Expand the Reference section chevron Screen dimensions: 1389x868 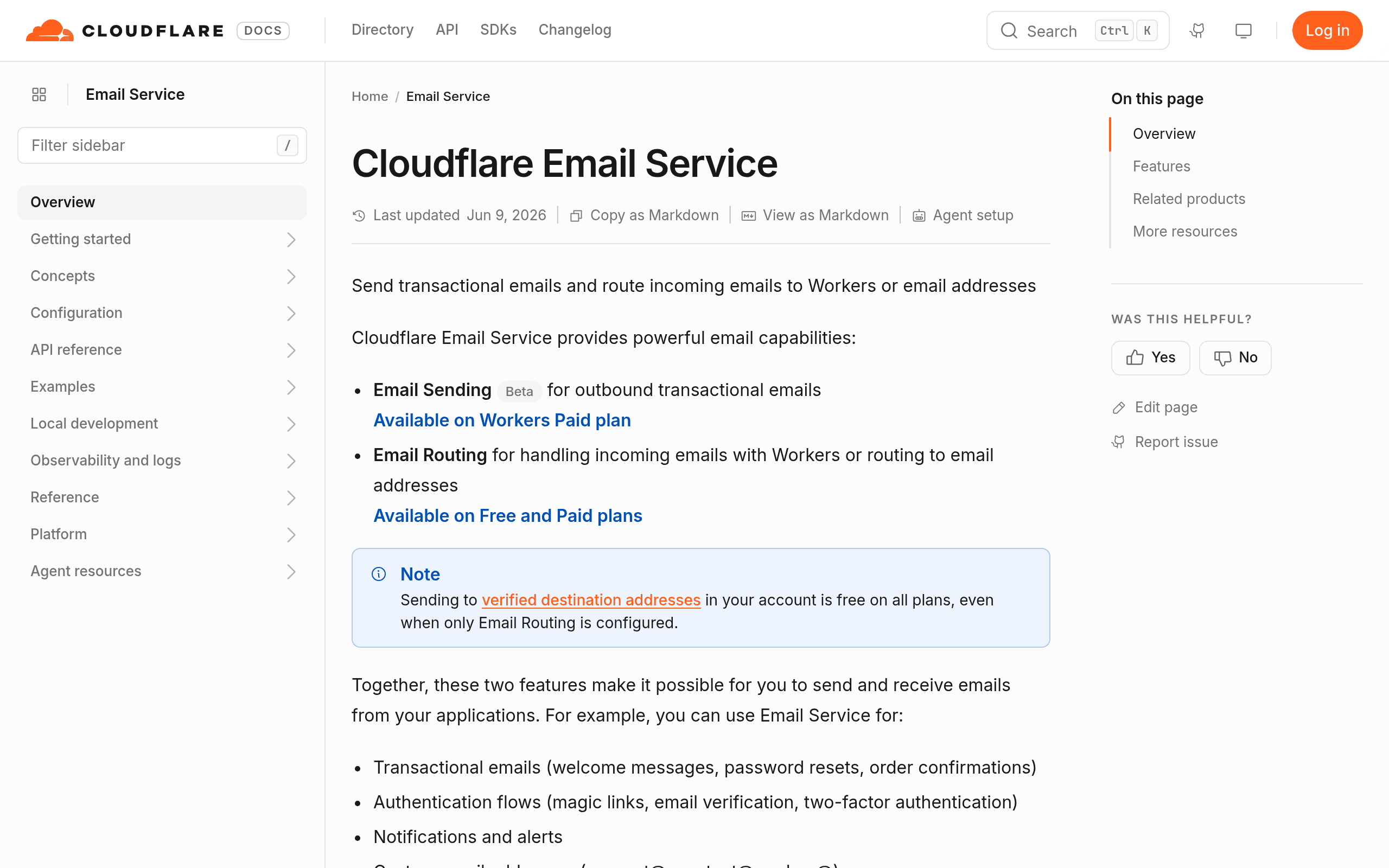coord(291,497)
